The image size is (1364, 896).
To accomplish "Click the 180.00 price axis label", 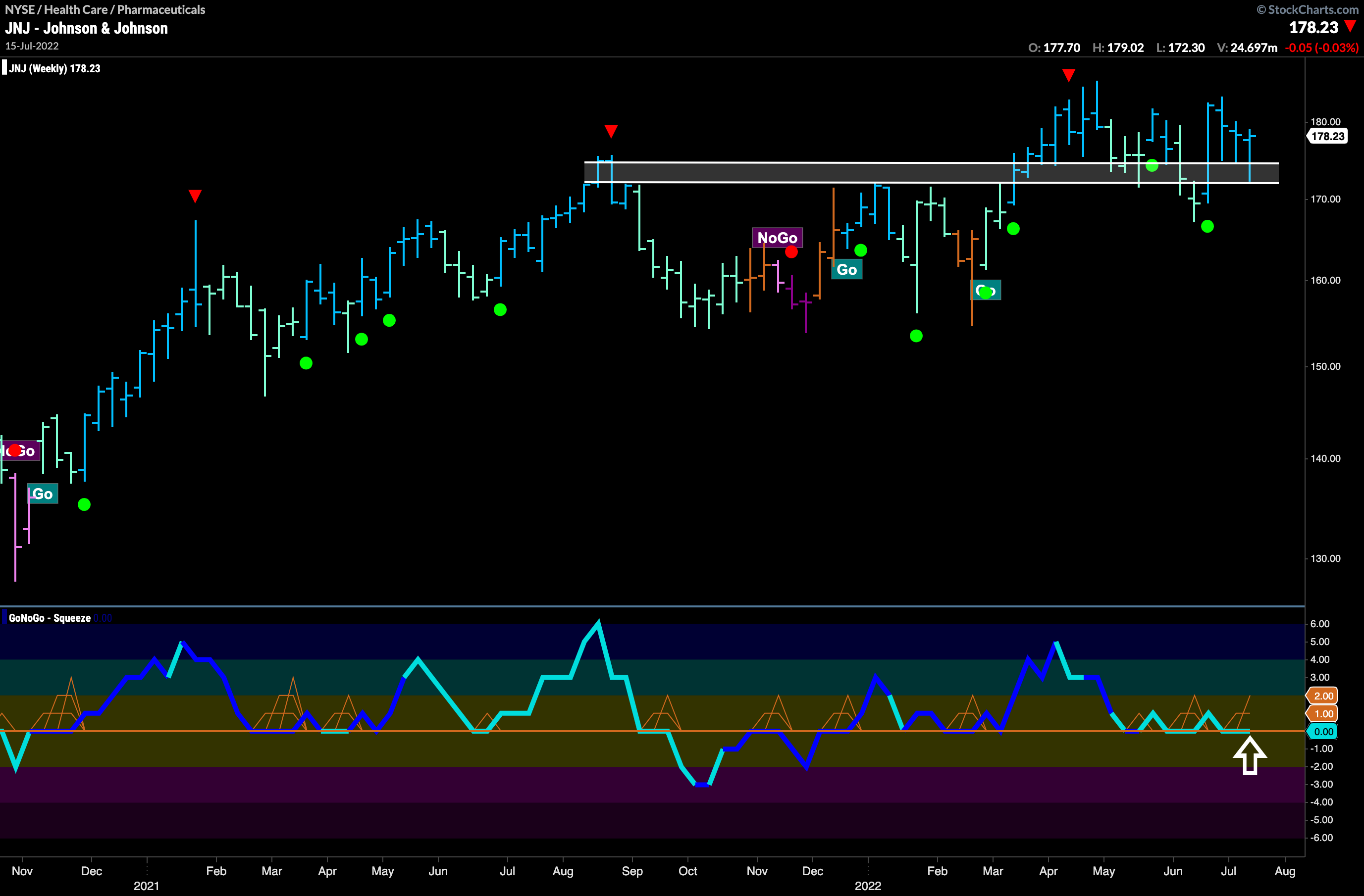I will coord(1325,121).
